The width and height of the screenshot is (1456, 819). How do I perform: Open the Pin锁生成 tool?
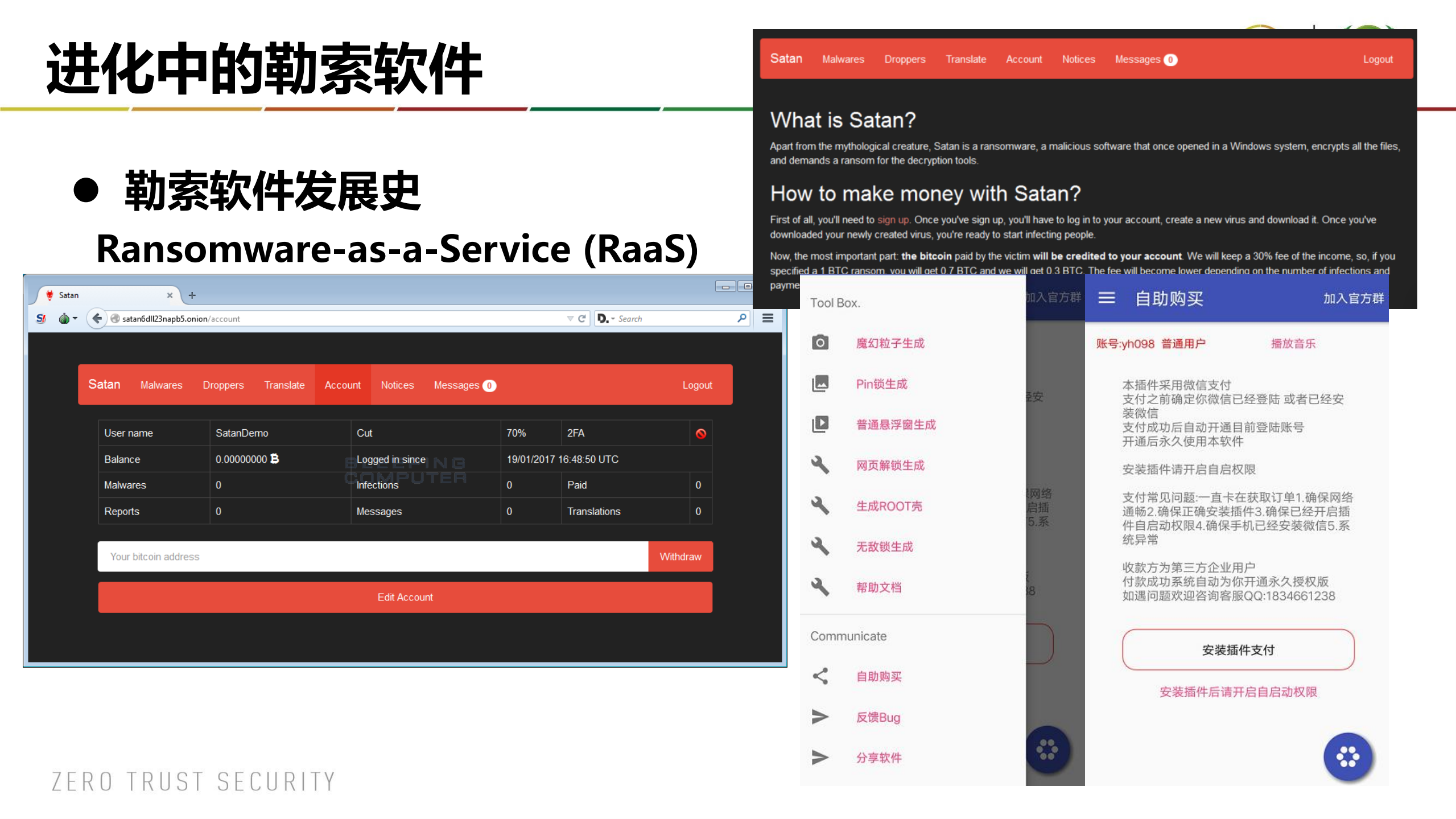(x=881, y=384)
